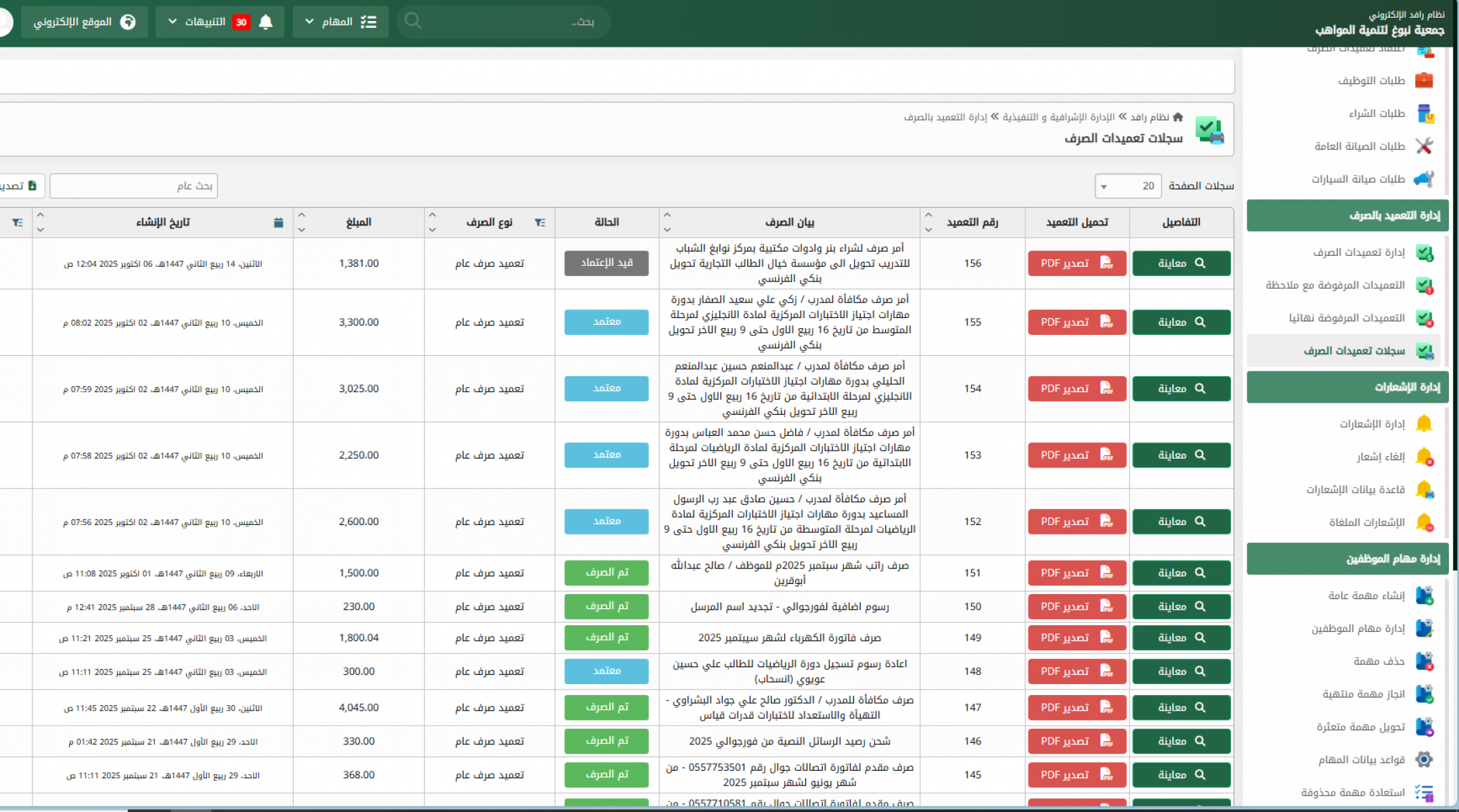The image size is (1459, 812).
Task: Click the cancel notification bell icon in sidebar
Action: coord(1424,457)
